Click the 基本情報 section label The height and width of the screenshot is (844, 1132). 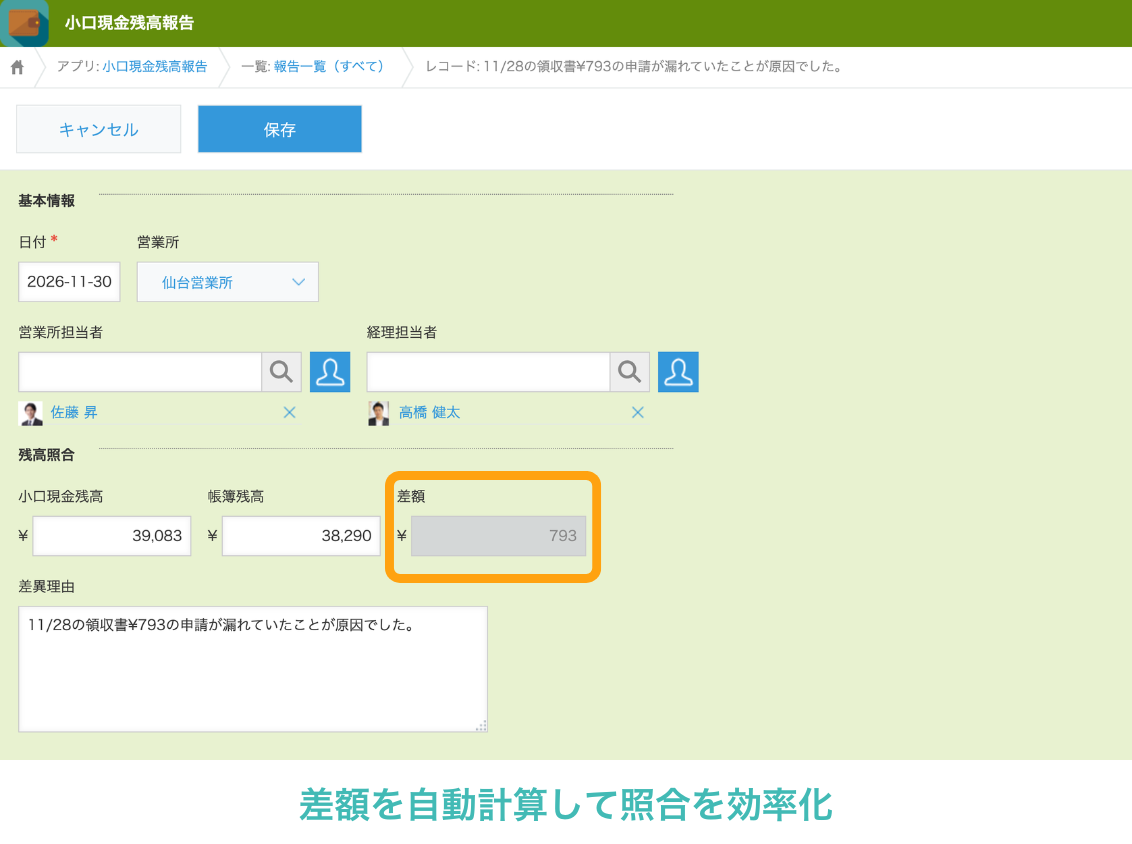pos(46,201)
